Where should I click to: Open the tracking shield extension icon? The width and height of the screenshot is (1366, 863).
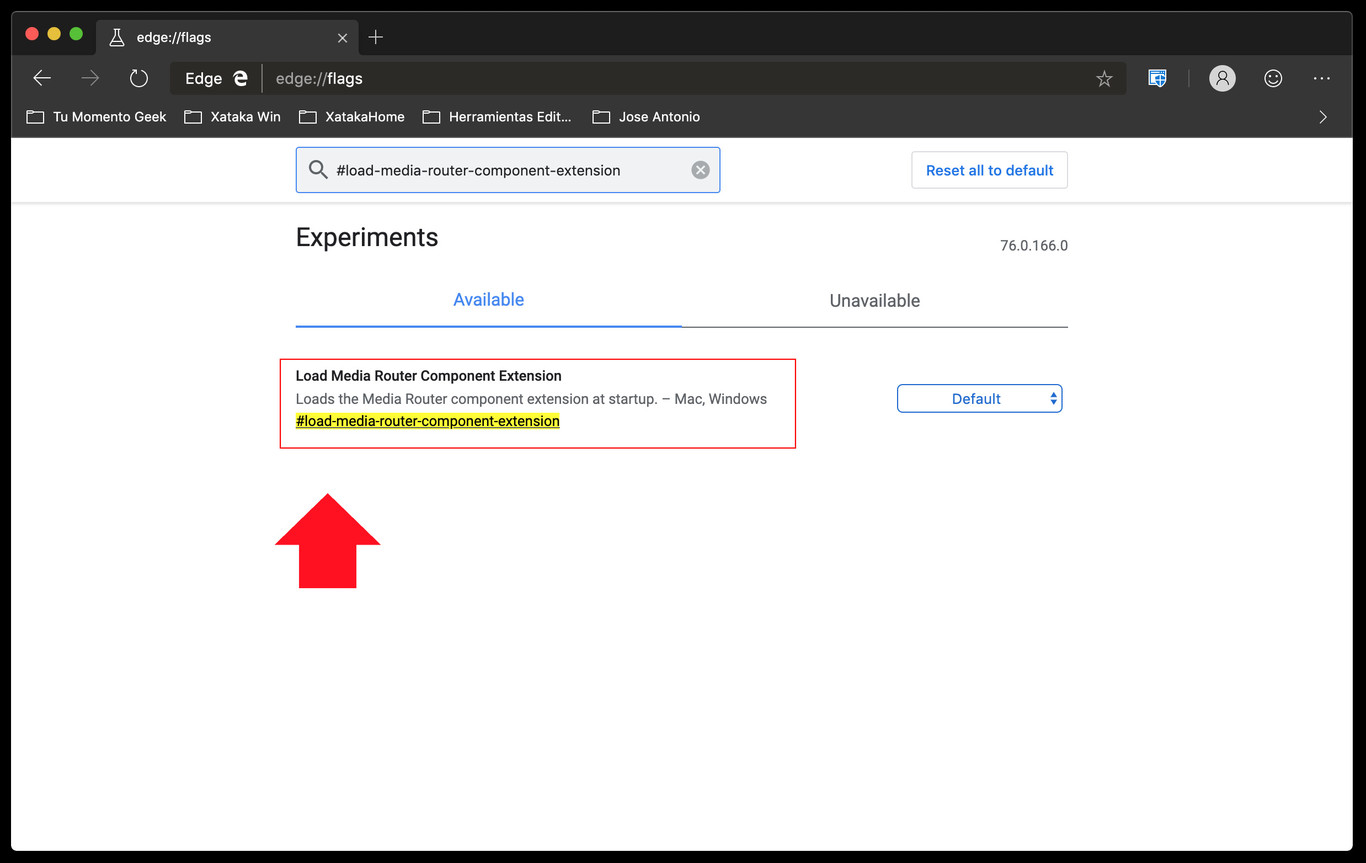[1157, 78]
